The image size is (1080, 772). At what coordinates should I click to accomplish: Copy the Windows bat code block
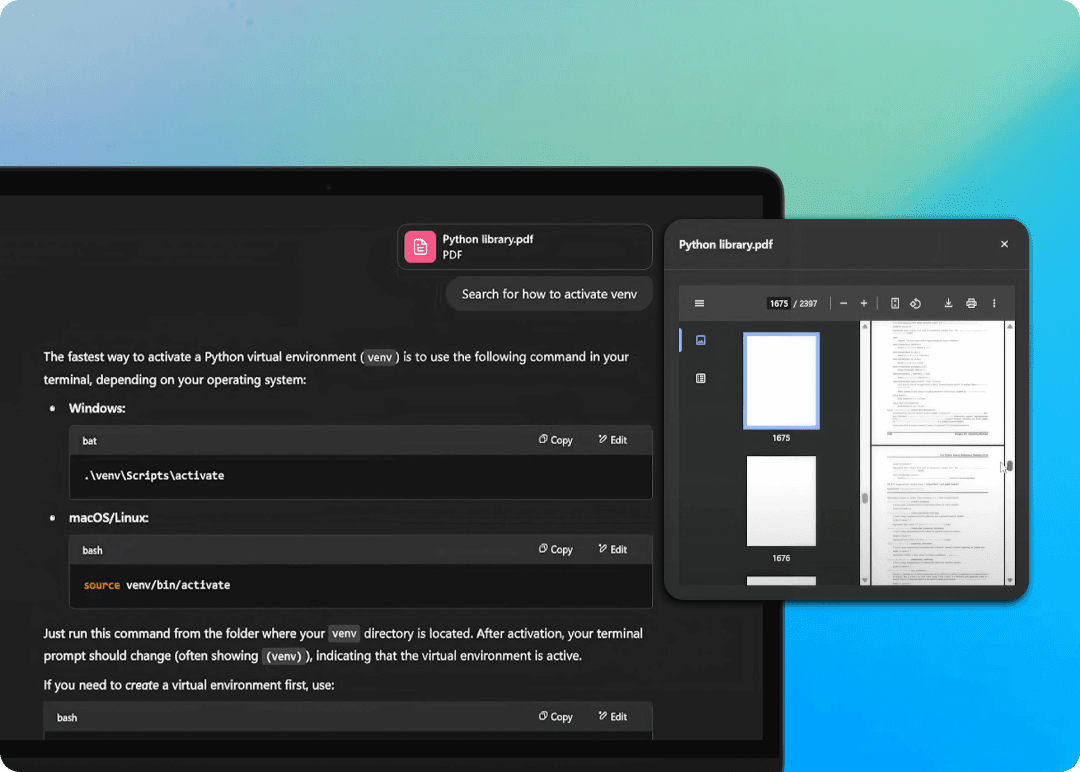click(556, 440)
